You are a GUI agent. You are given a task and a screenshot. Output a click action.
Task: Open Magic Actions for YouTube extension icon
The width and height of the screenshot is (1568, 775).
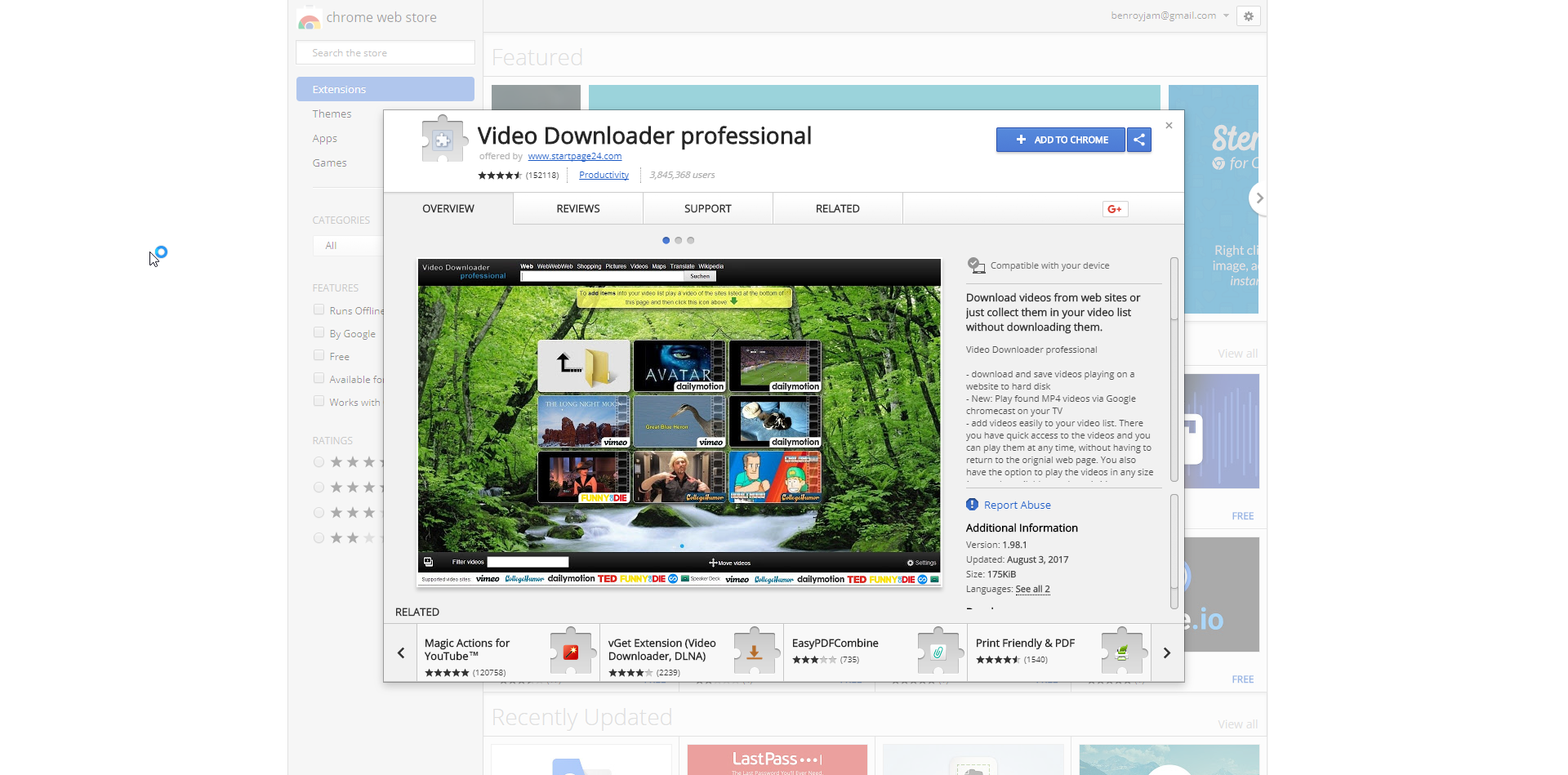(571, 652)
